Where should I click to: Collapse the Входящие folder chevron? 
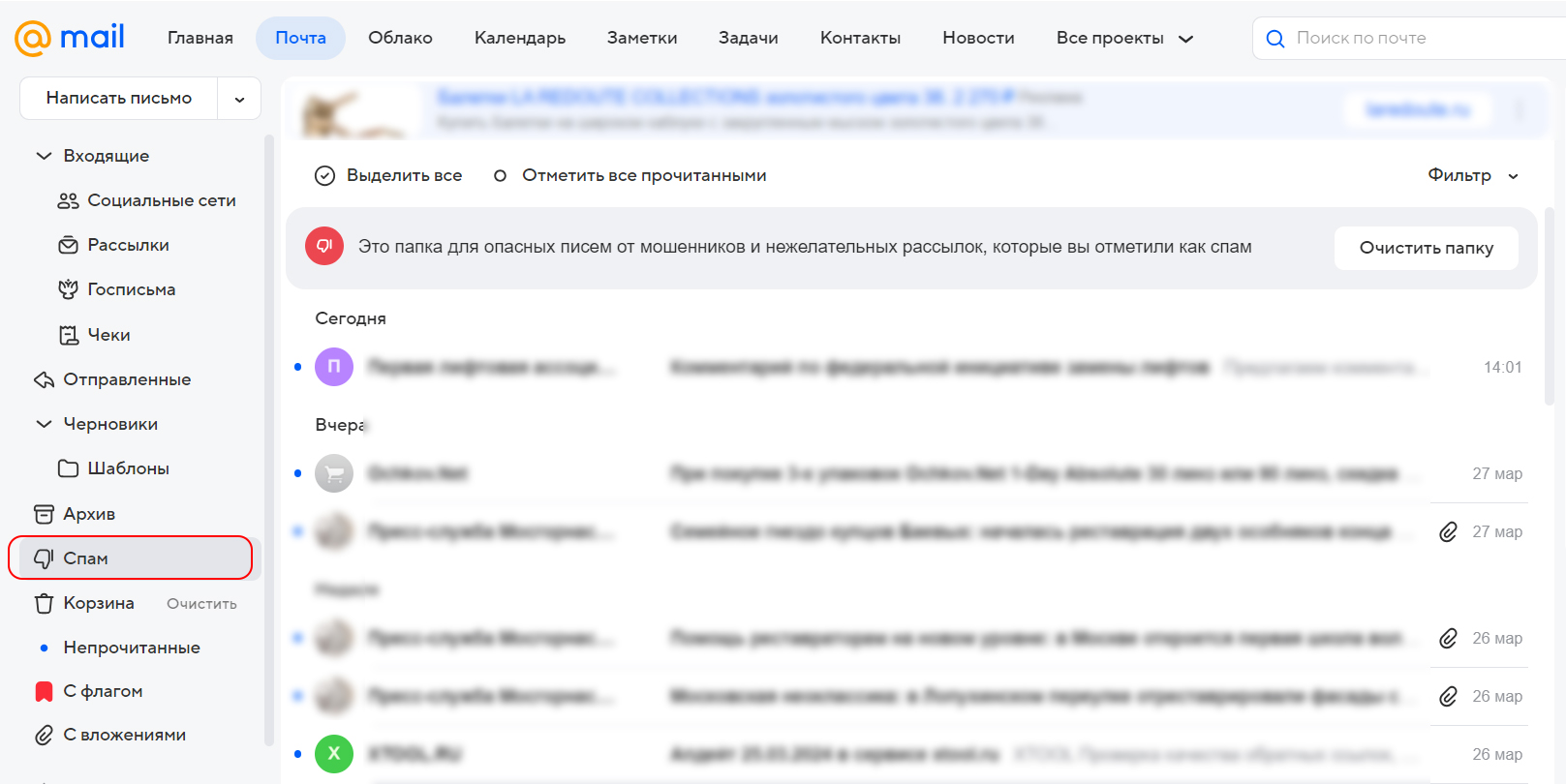44,156
